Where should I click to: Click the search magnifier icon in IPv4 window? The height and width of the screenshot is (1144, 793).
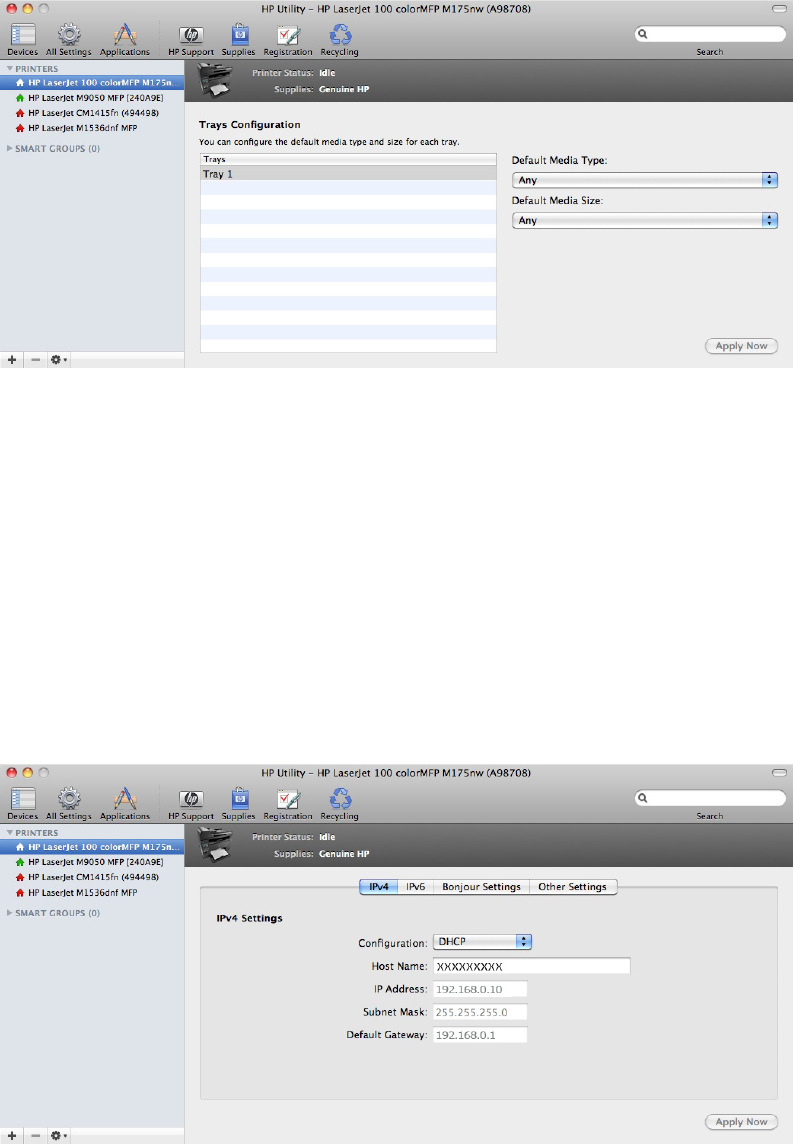coord(643,798)
